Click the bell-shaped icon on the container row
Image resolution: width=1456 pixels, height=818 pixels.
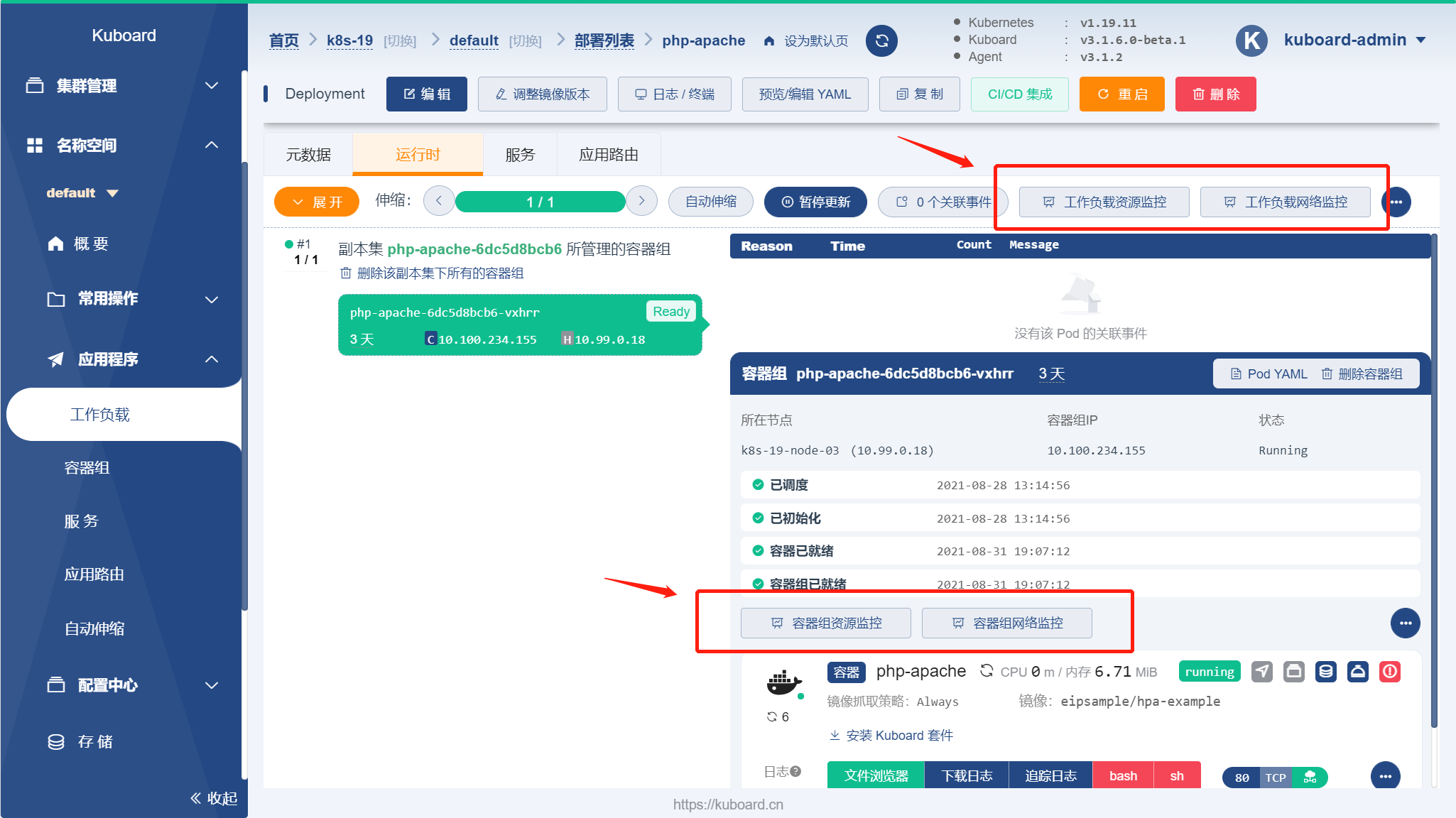coord(1358,671)
